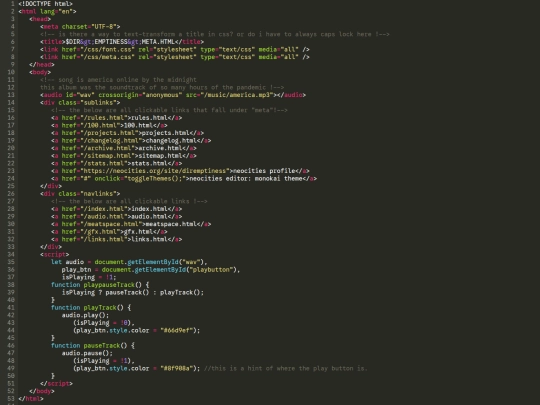Click the comment about the soundtrack of the pandemic
This screenshot has height=405, width=540.
pyautogui.click(x=162, y=87)
